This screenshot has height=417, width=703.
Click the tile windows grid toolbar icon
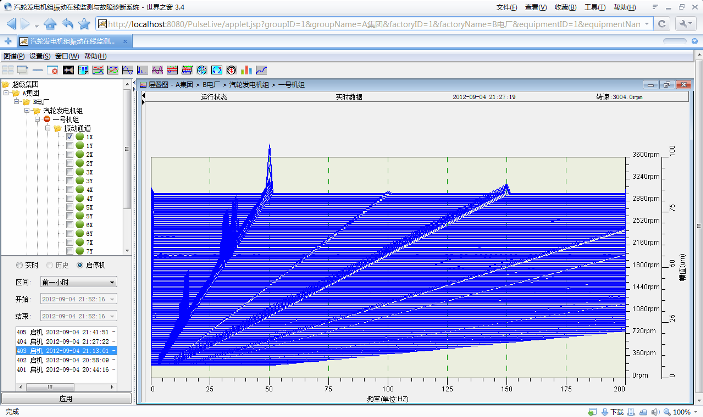(8, 70)
